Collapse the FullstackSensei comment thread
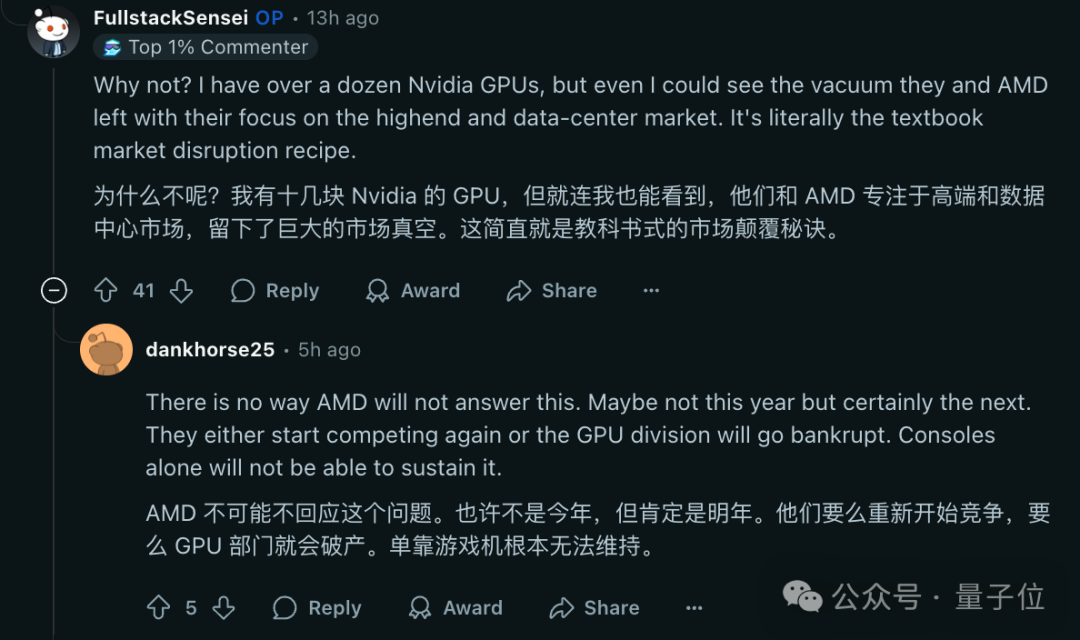Viewport: 1080px width, 640px height. point(54,291)
